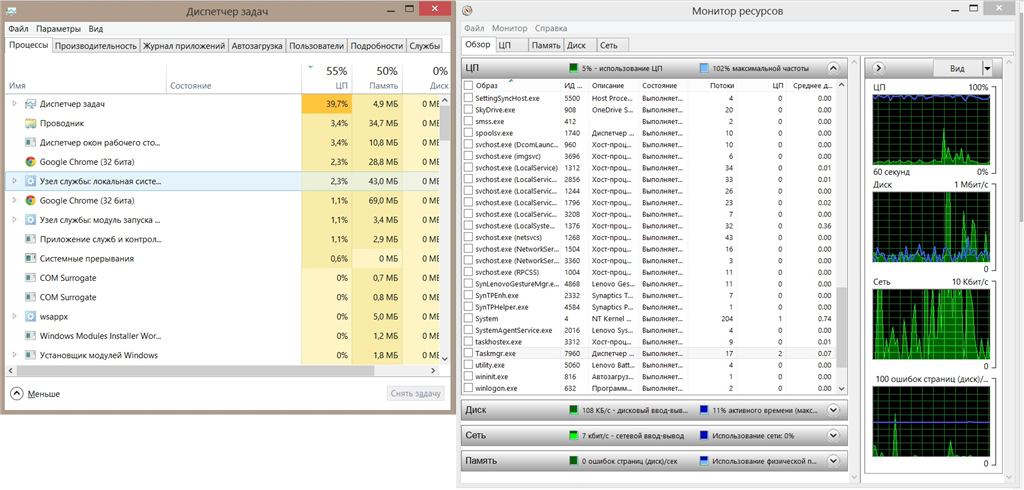Open the Справка menu in Монитор ресурсов

coord(551,28)
